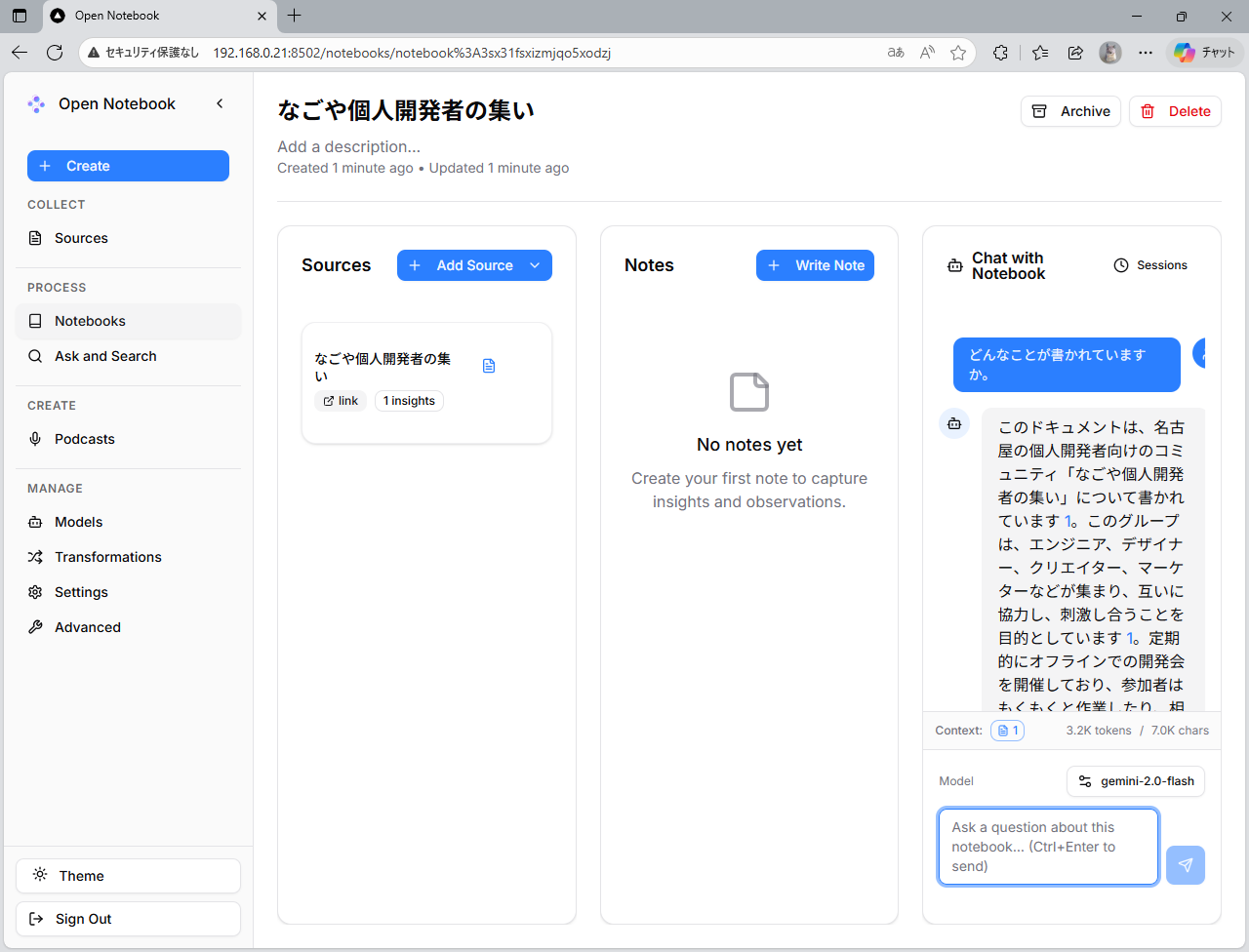Image resolution: width=1249 pixels, height=952 pixels.
Task: Click the notebook title なごや個人開発者の集い heading
Action: [406, 110]
